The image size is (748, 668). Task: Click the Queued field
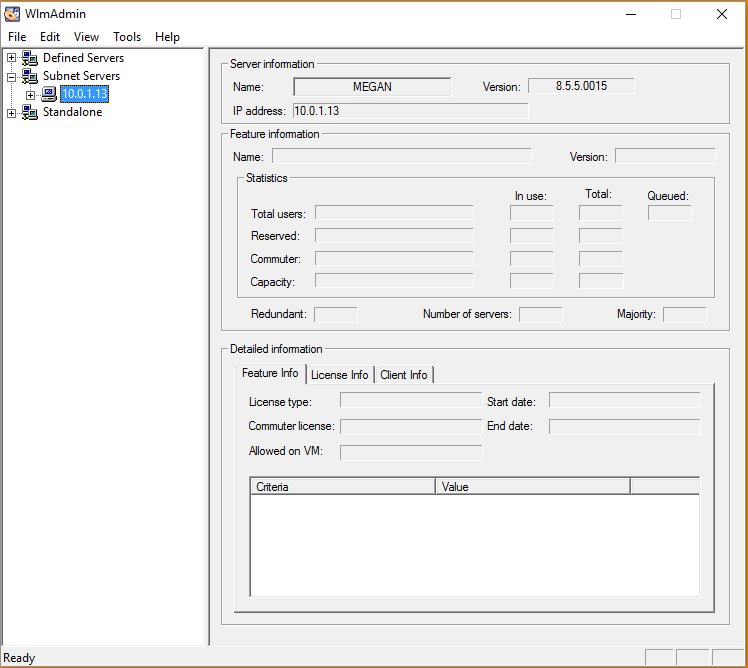pos(670,213)
